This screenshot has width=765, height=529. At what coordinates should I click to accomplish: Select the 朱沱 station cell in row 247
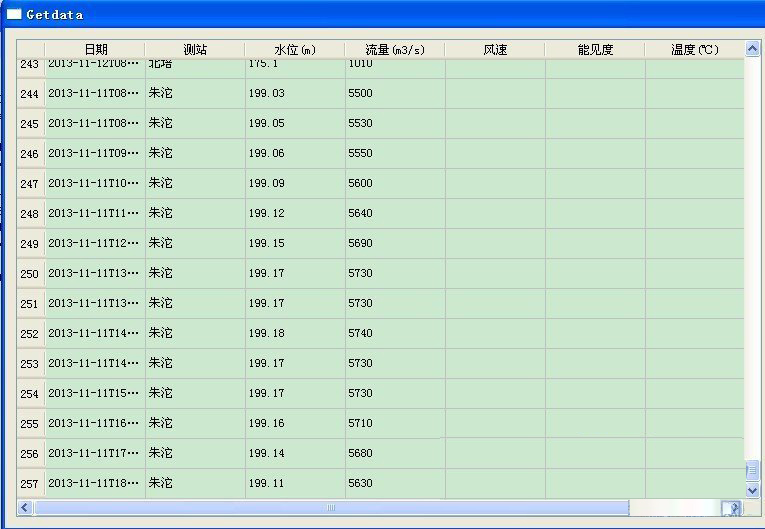(x=195, y=184)
